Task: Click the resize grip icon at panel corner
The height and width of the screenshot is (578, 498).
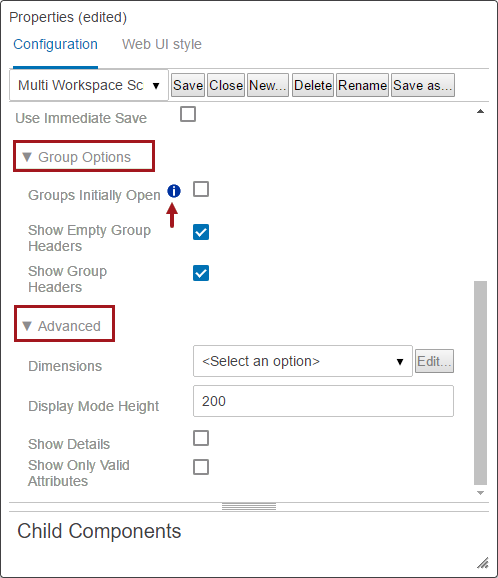Action: 483,563
